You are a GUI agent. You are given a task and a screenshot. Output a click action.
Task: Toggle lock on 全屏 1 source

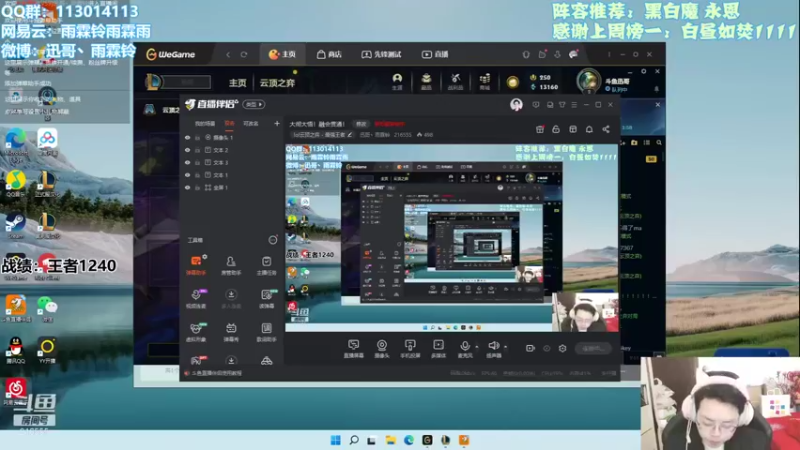[197, 188]
